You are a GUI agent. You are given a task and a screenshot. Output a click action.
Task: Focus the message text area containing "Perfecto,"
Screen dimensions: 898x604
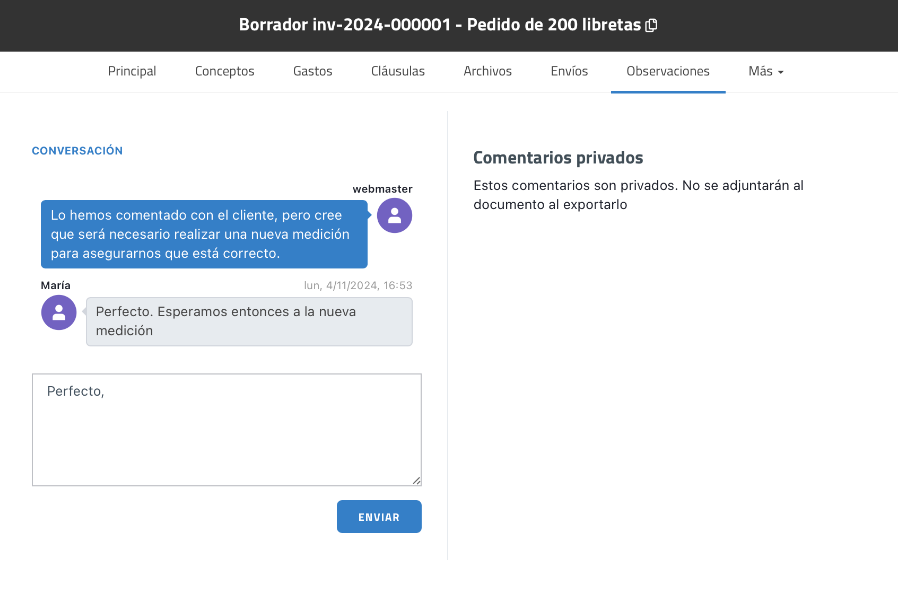click(226, 430)
